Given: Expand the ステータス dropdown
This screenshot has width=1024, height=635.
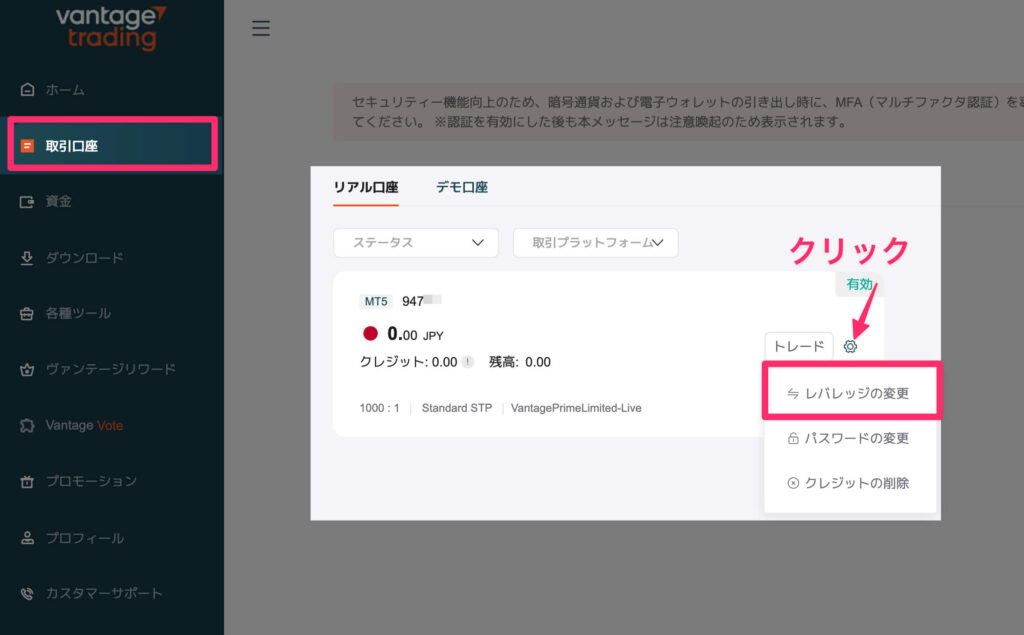Looking at the screenshot, I should coord(415,243).
